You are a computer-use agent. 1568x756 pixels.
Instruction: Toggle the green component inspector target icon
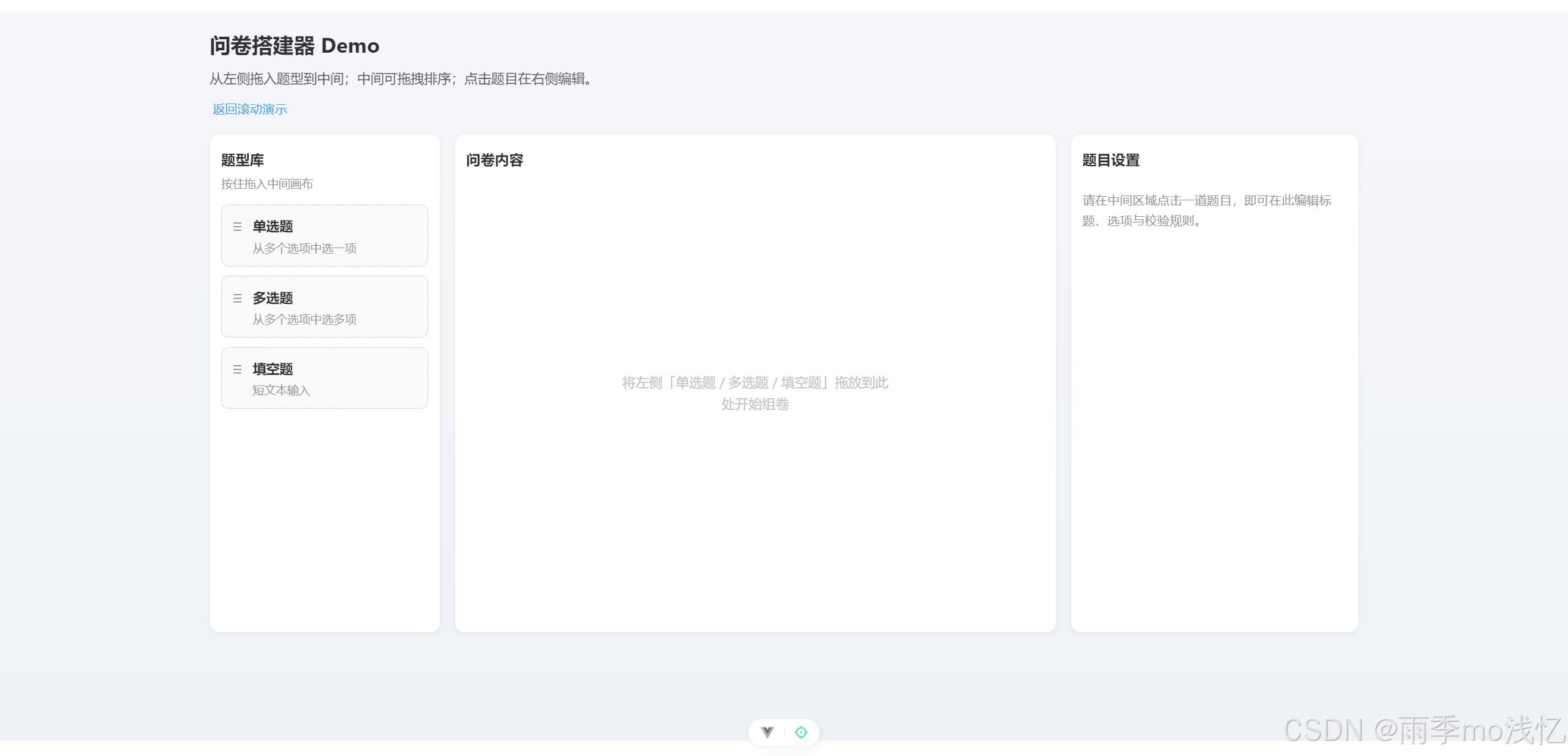point(801,732)
